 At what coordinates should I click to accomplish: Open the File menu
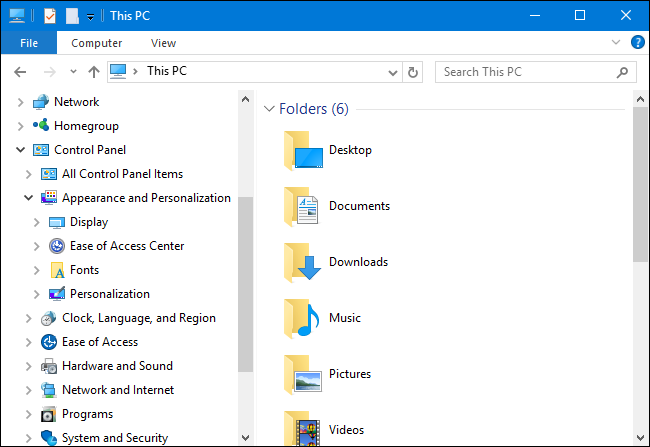[x=29, y=43]
